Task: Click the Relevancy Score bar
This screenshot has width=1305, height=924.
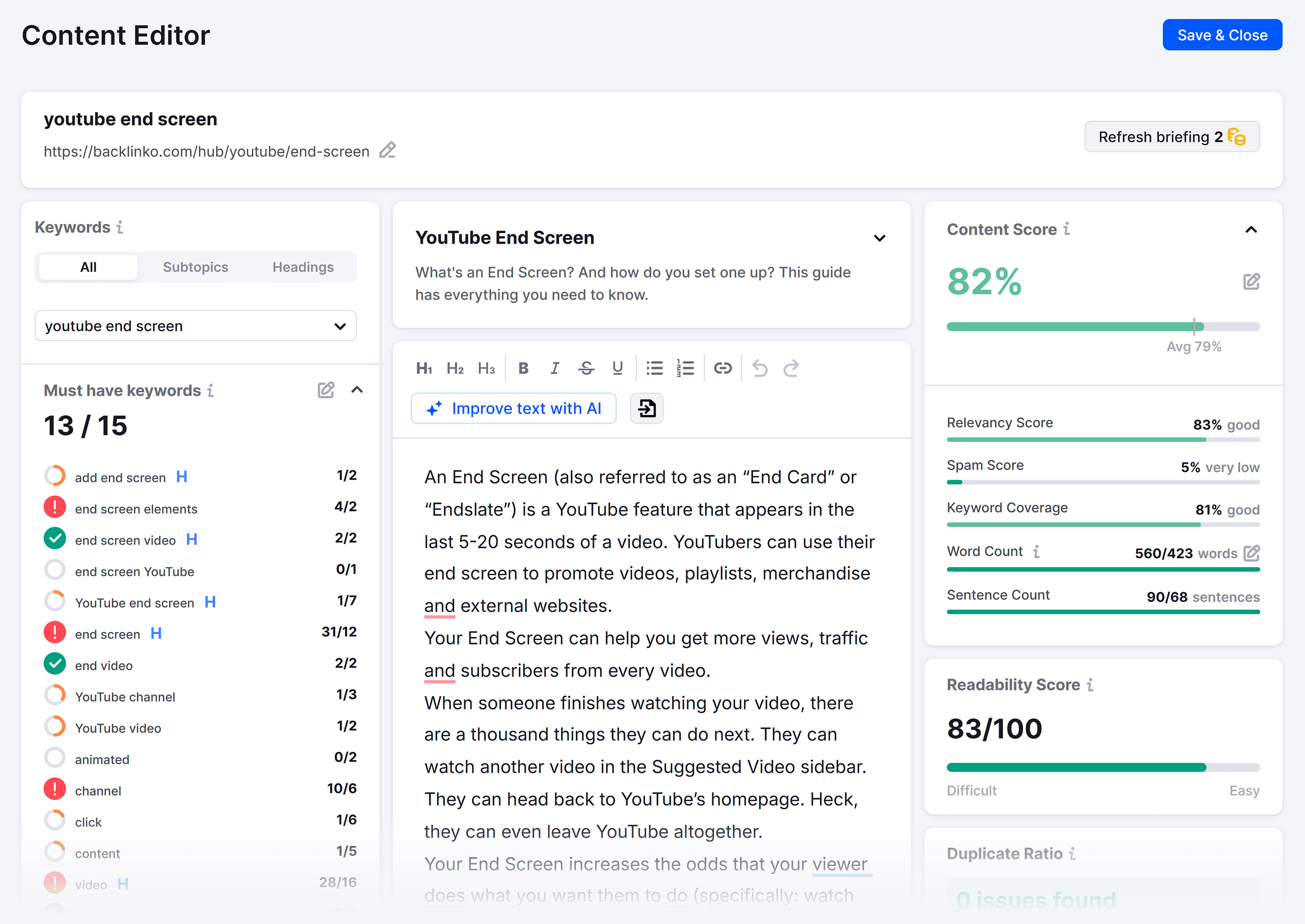Action: point(1104,440)
